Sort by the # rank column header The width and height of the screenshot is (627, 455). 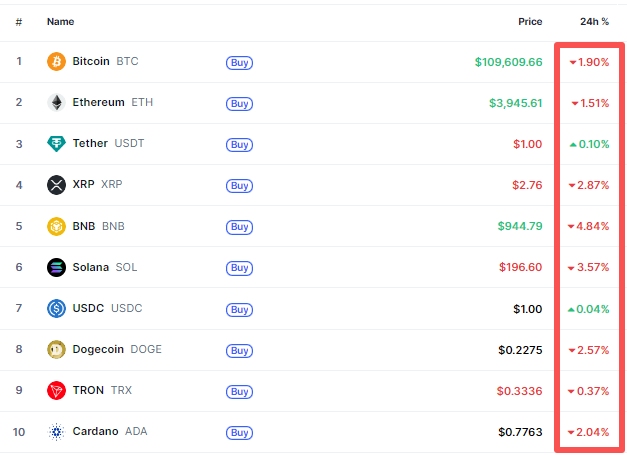(19, 21)
